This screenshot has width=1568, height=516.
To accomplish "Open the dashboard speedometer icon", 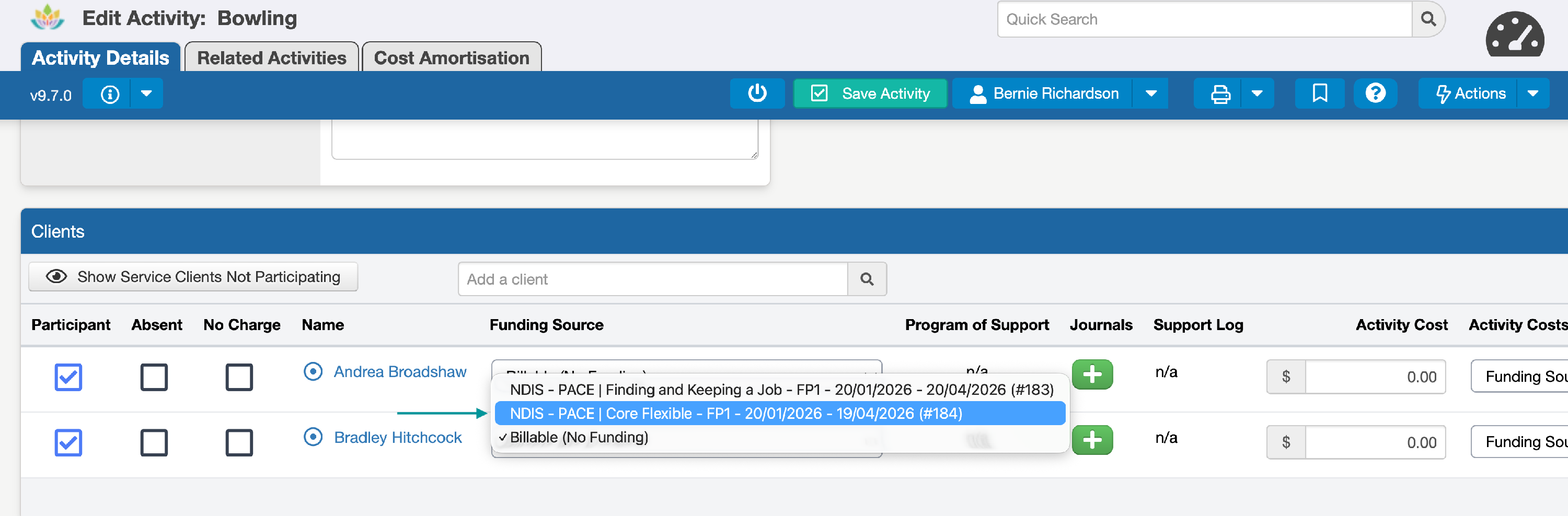I will [1514, 34].
